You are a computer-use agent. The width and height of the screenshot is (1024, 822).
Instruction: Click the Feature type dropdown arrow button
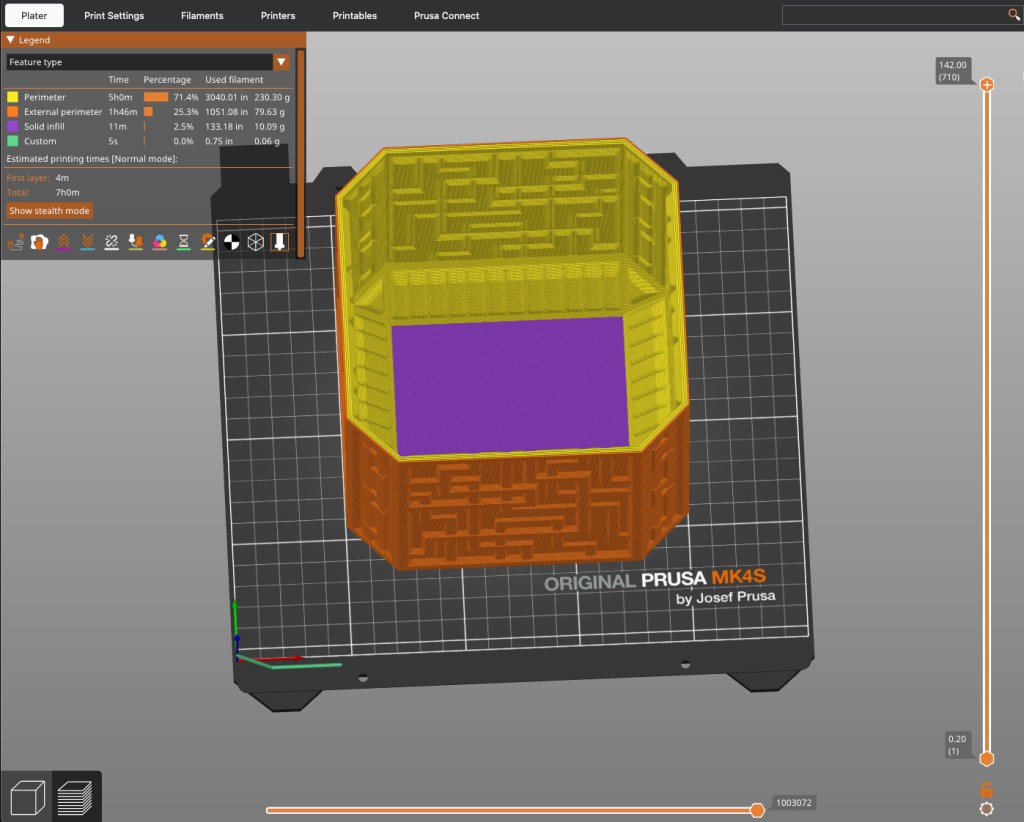(x=281, y=62)
